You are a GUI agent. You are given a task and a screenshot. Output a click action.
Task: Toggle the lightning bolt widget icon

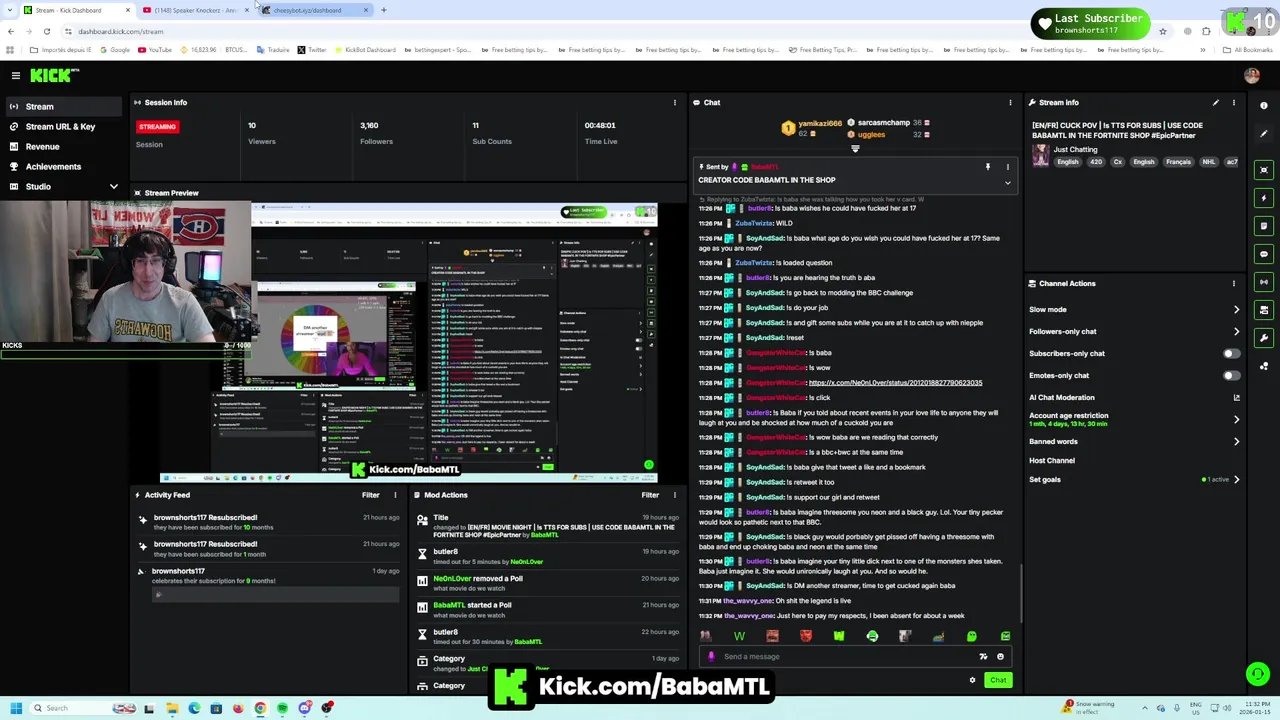coord(1264,198)
